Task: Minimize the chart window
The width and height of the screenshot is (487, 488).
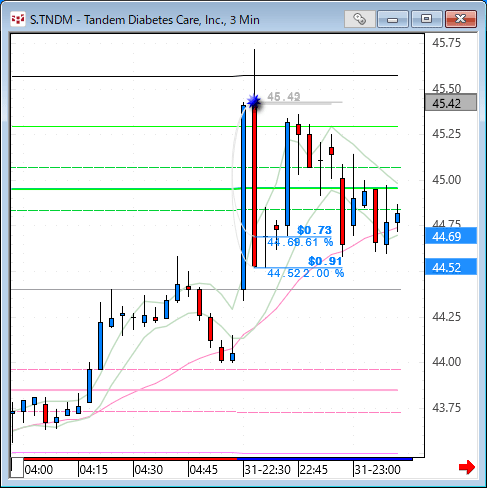Action: (x=393, y=19)
